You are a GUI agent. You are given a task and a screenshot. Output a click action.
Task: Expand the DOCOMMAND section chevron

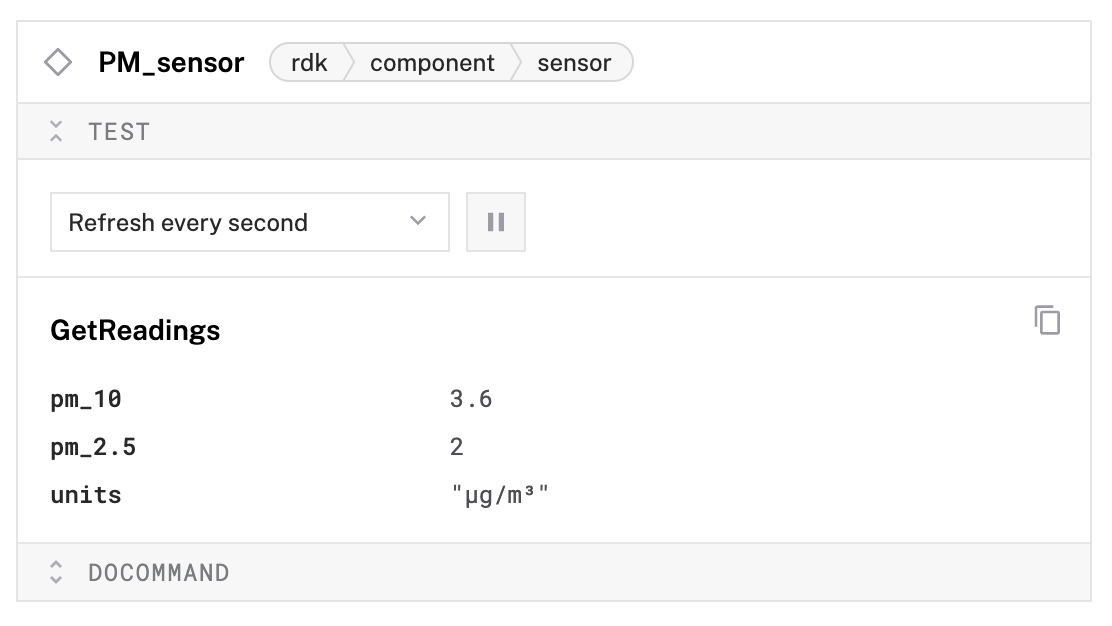pyautogui.click(x=56, y=573)
